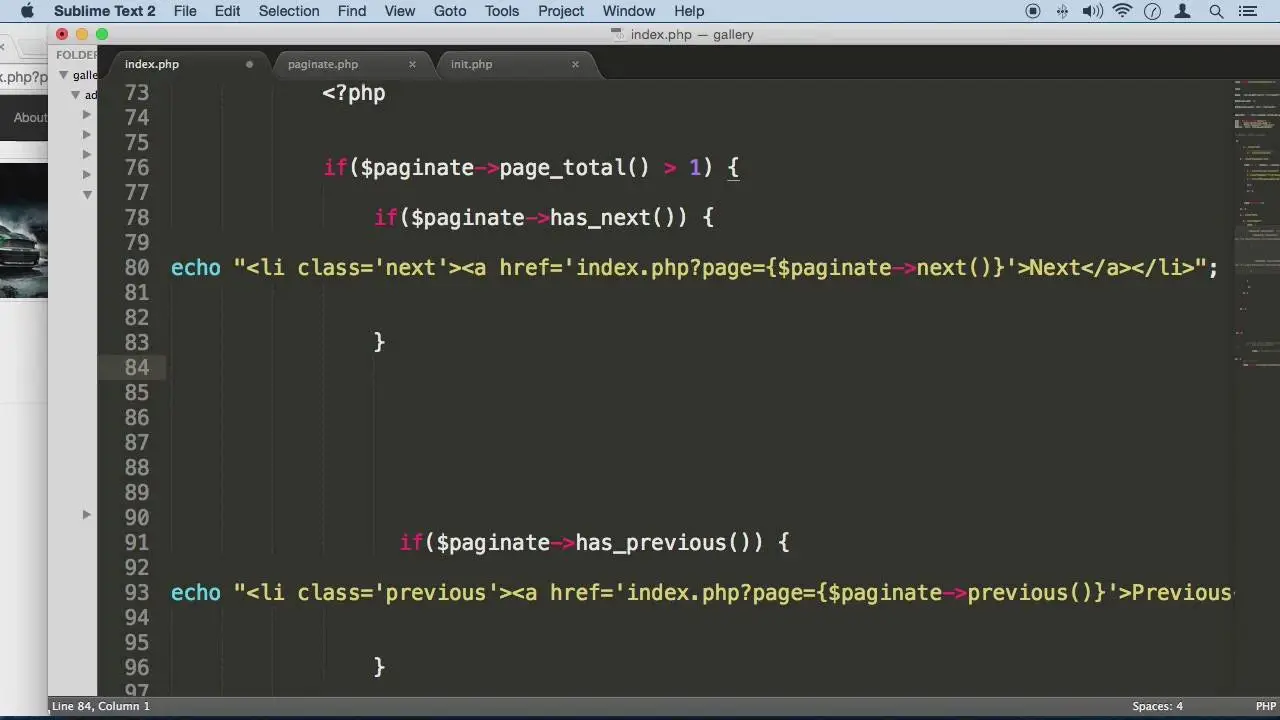The height and width of the screenshot is (720, 1280).
Task: Click the file icon in the window title
Action: point(618,34)
